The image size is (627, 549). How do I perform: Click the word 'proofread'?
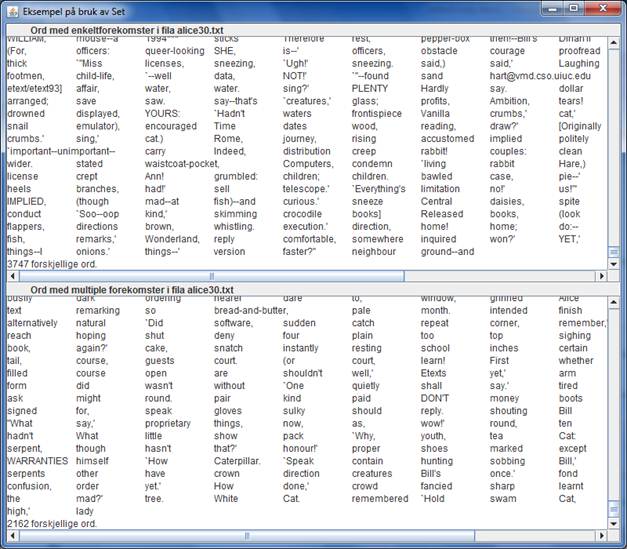click(x=579, y=51)
